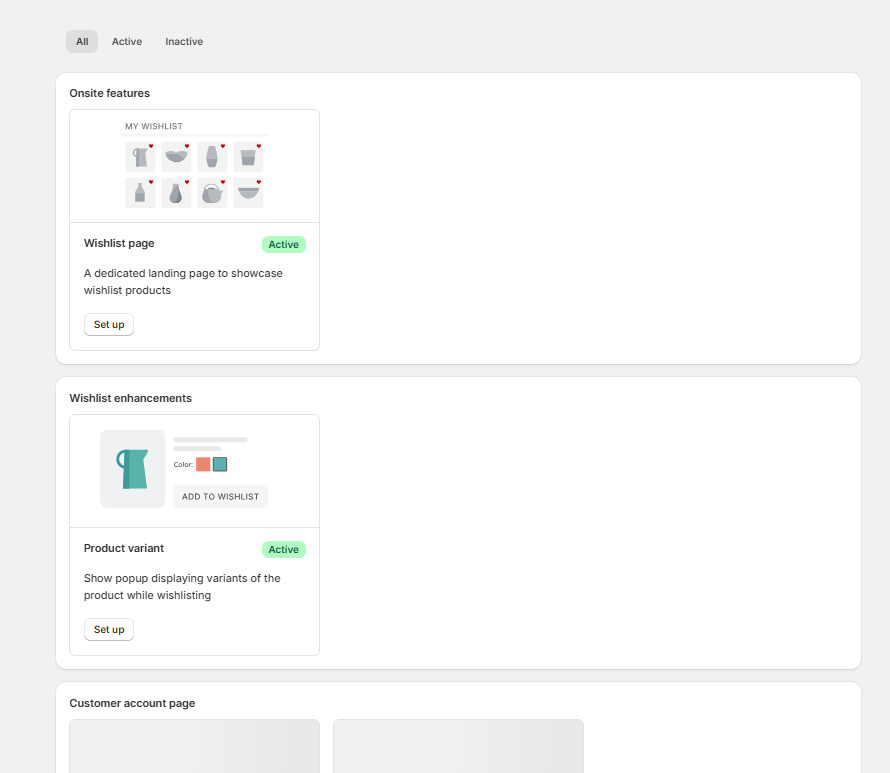Click Set up for Product variant

[x=109, y=629]
